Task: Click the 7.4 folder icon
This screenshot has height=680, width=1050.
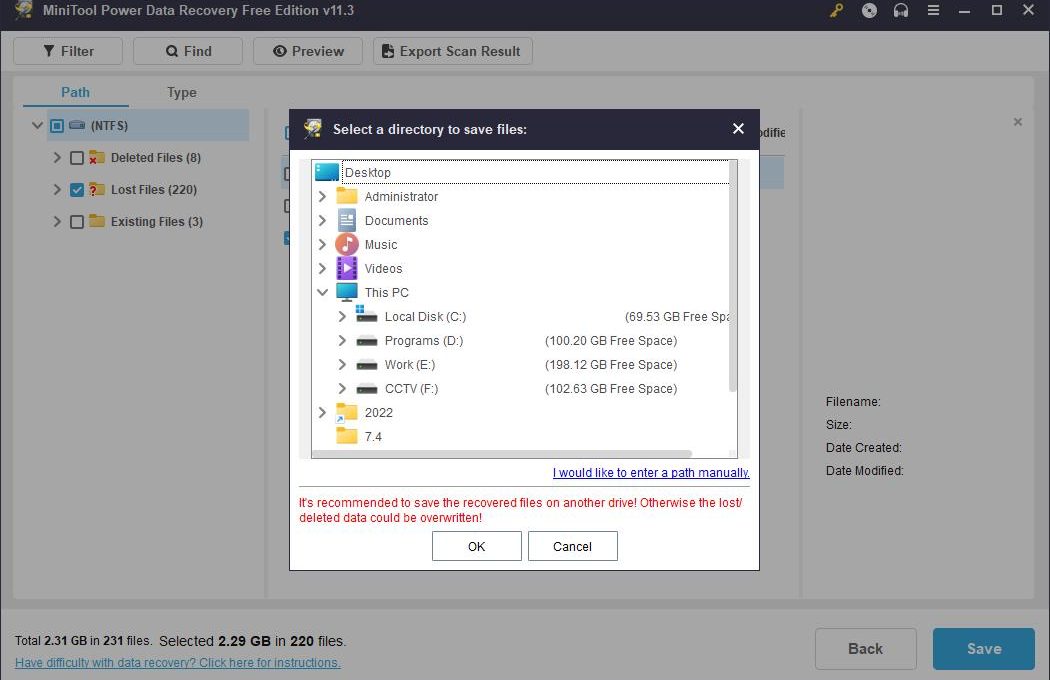Action: tap(347, 436)
